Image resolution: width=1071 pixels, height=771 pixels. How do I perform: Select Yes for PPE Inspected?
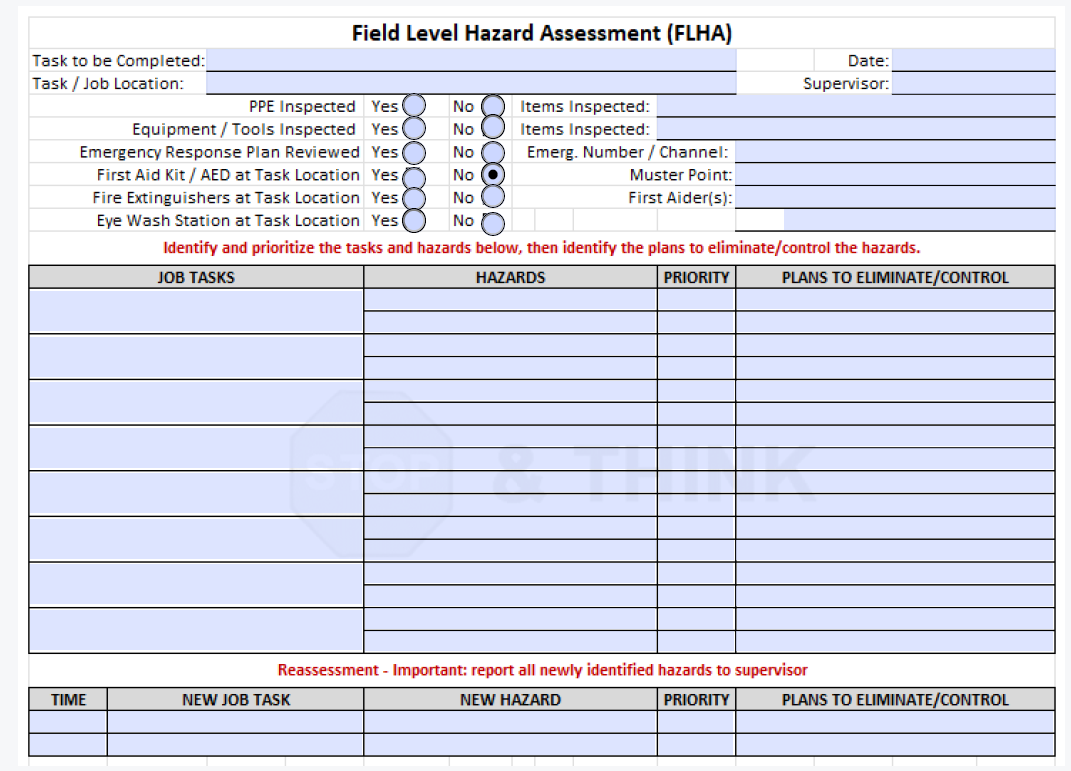coord(412,105)
